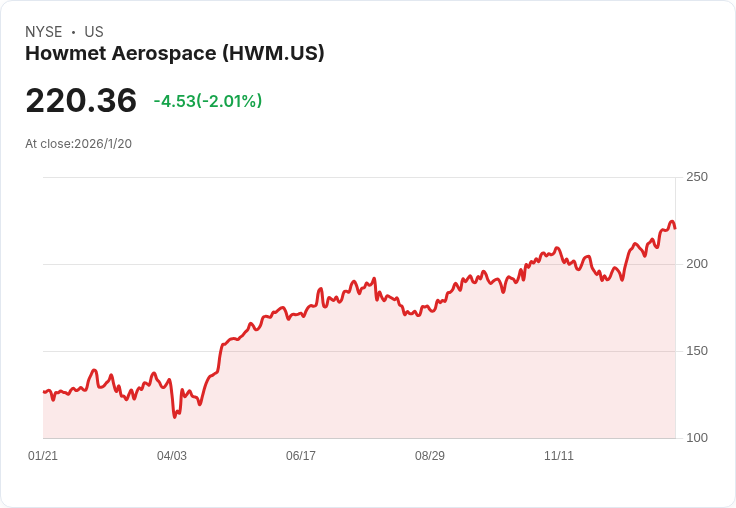Click the 100 price axis label
Screen dimensions: 736x508
[697, 438]
